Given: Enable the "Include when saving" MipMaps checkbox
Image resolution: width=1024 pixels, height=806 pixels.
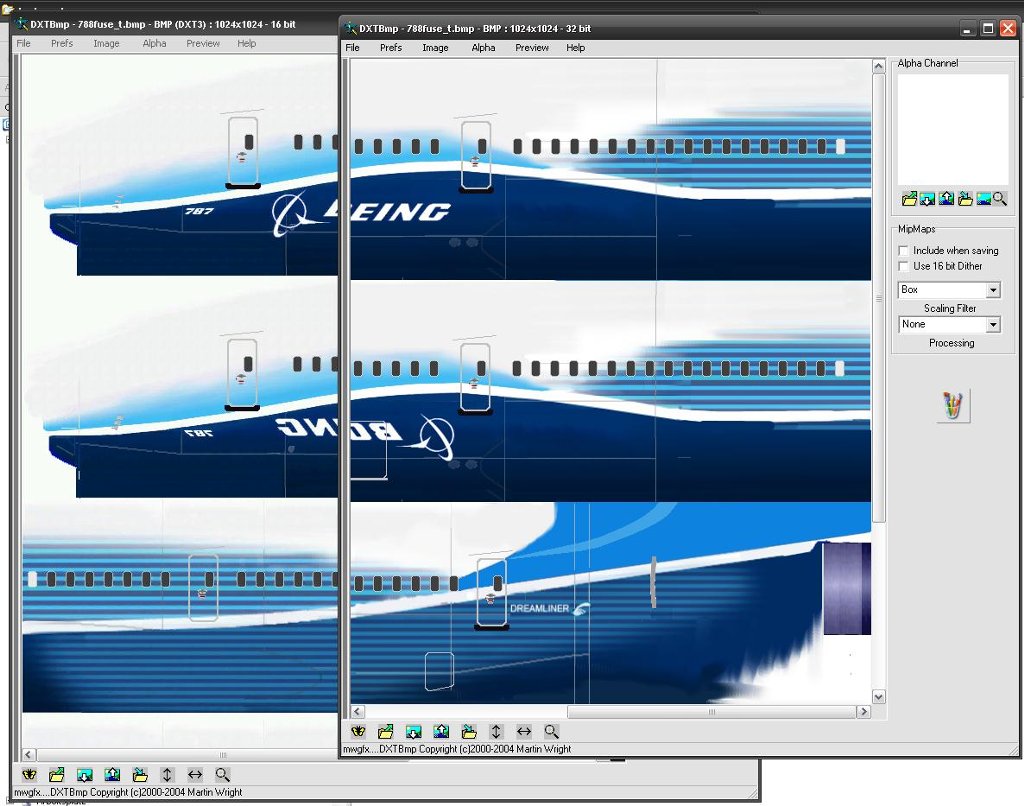Looking at the screenshot, I should (904, 251).
